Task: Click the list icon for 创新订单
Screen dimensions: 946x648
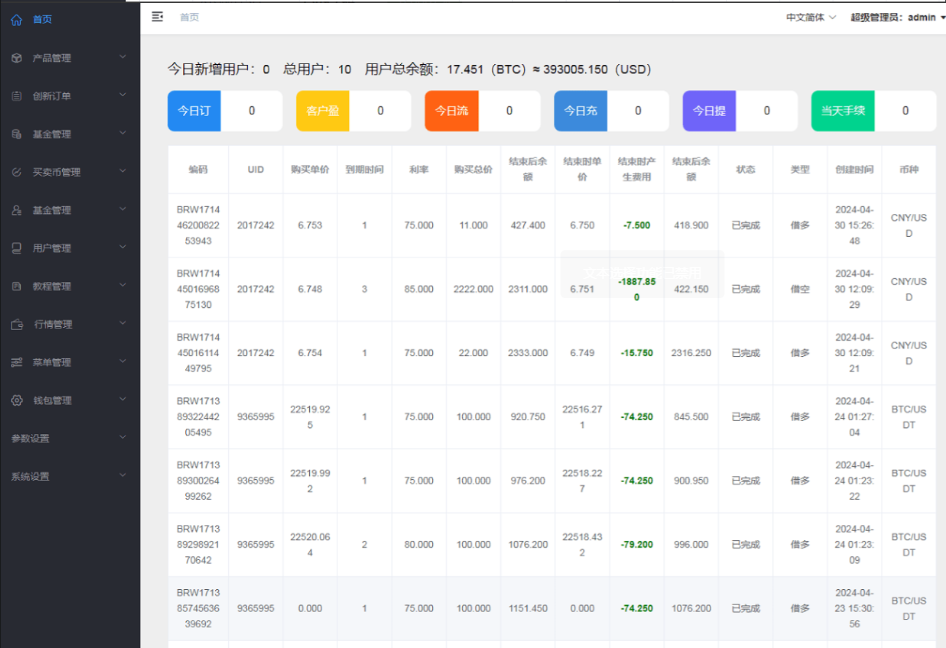Action: coord(17,96)
